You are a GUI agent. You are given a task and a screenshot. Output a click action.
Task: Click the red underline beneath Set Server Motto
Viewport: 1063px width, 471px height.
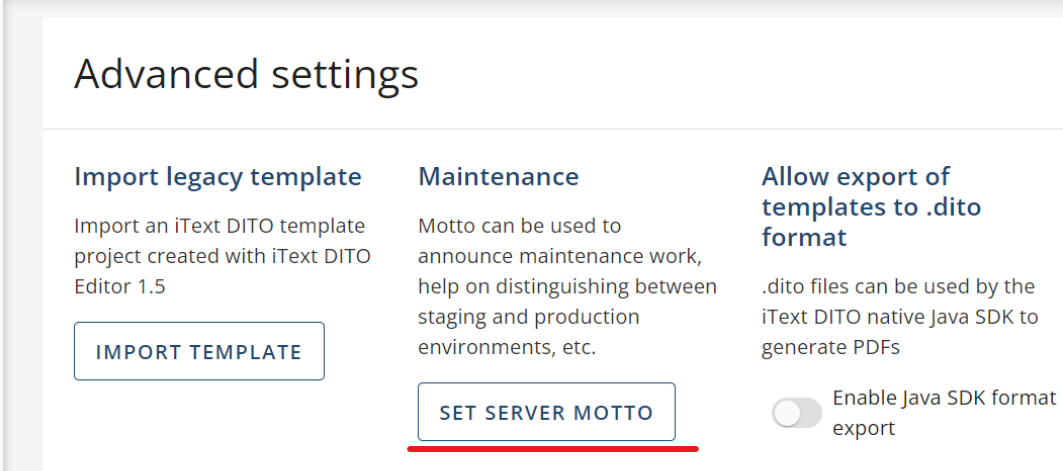[x=553, y=449]
